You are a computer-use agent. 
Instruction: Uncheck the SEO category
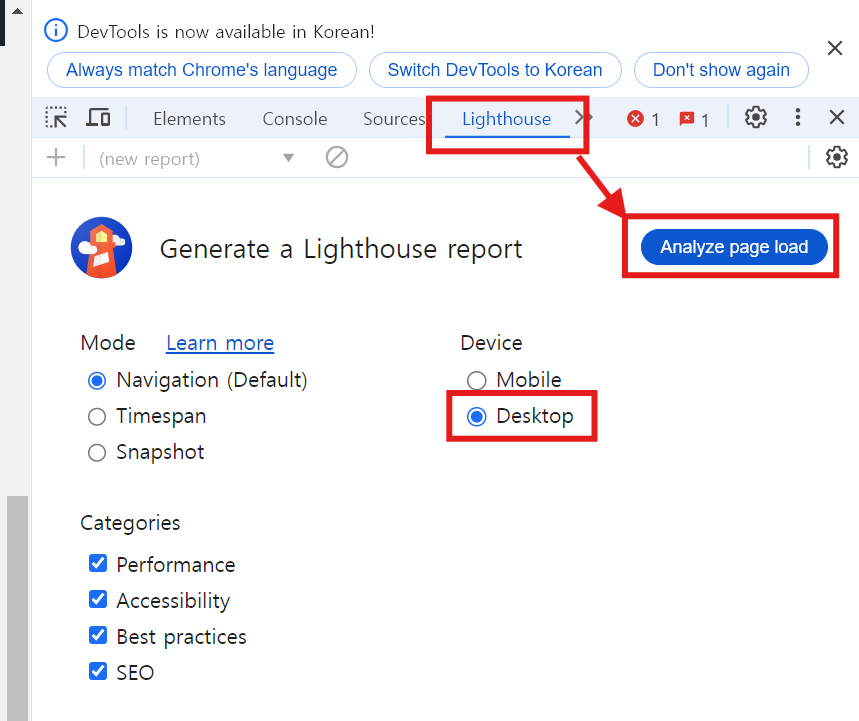coord(97,671)
